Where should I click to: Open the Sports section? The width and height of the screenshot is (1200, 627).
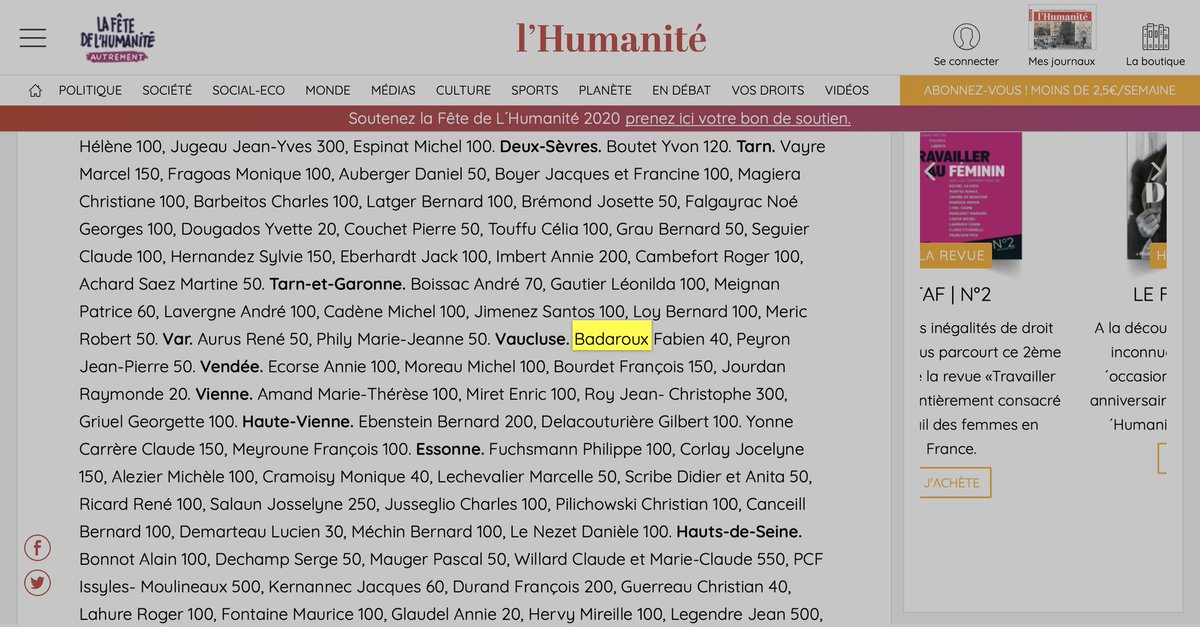click(x=535, y=90)
